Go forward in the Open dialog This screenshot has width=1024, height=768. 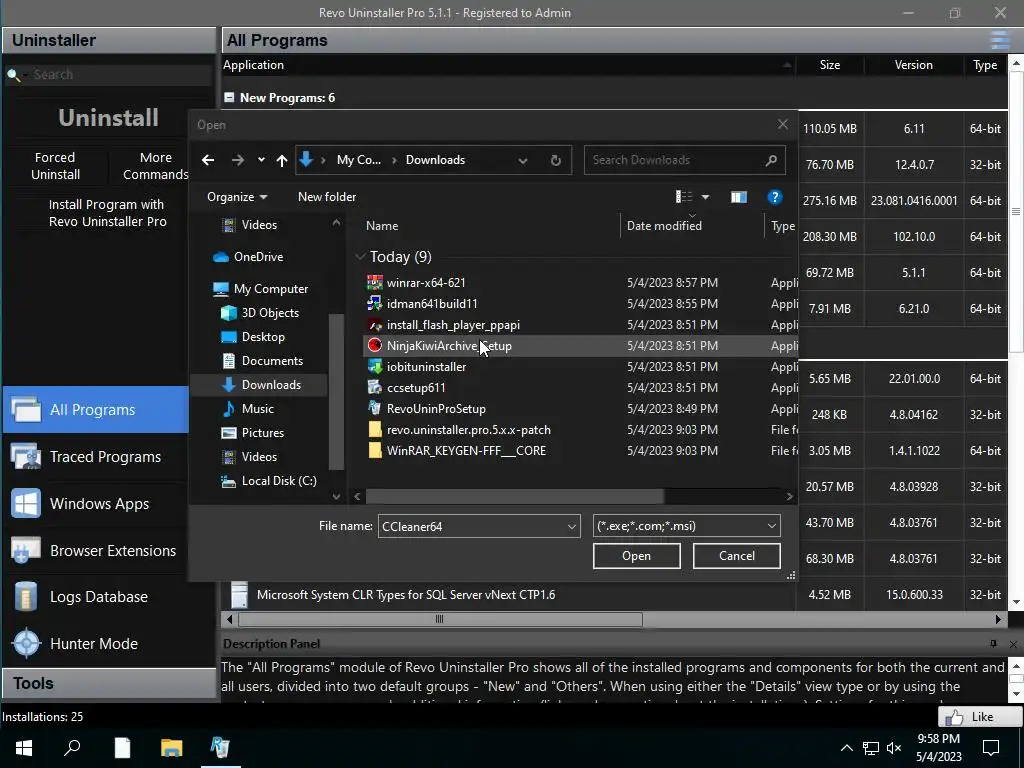pos(238,160)
